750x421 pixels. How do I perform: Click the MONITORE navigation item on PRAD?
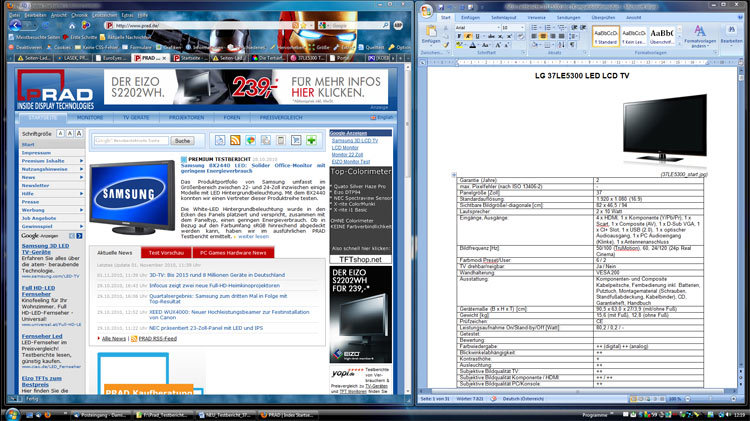pos(90,117)
